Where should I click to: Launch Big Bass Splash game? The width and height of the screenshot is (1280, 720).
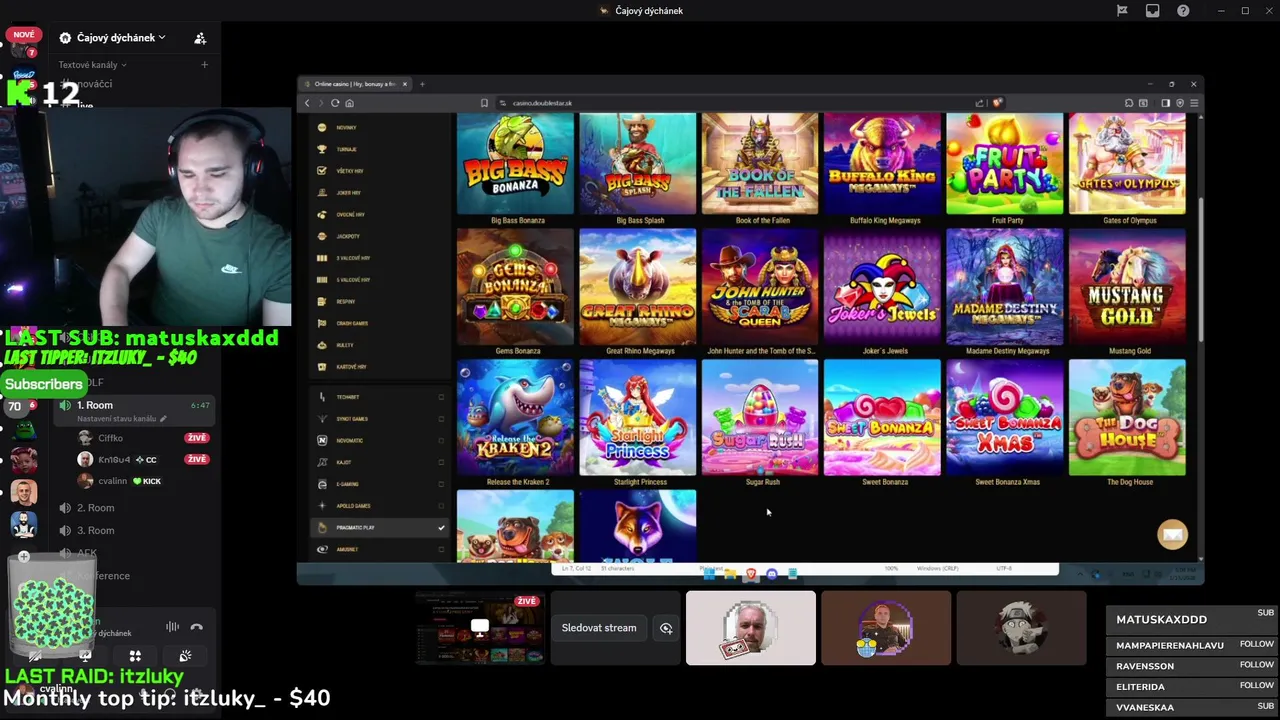coord(638,164)
